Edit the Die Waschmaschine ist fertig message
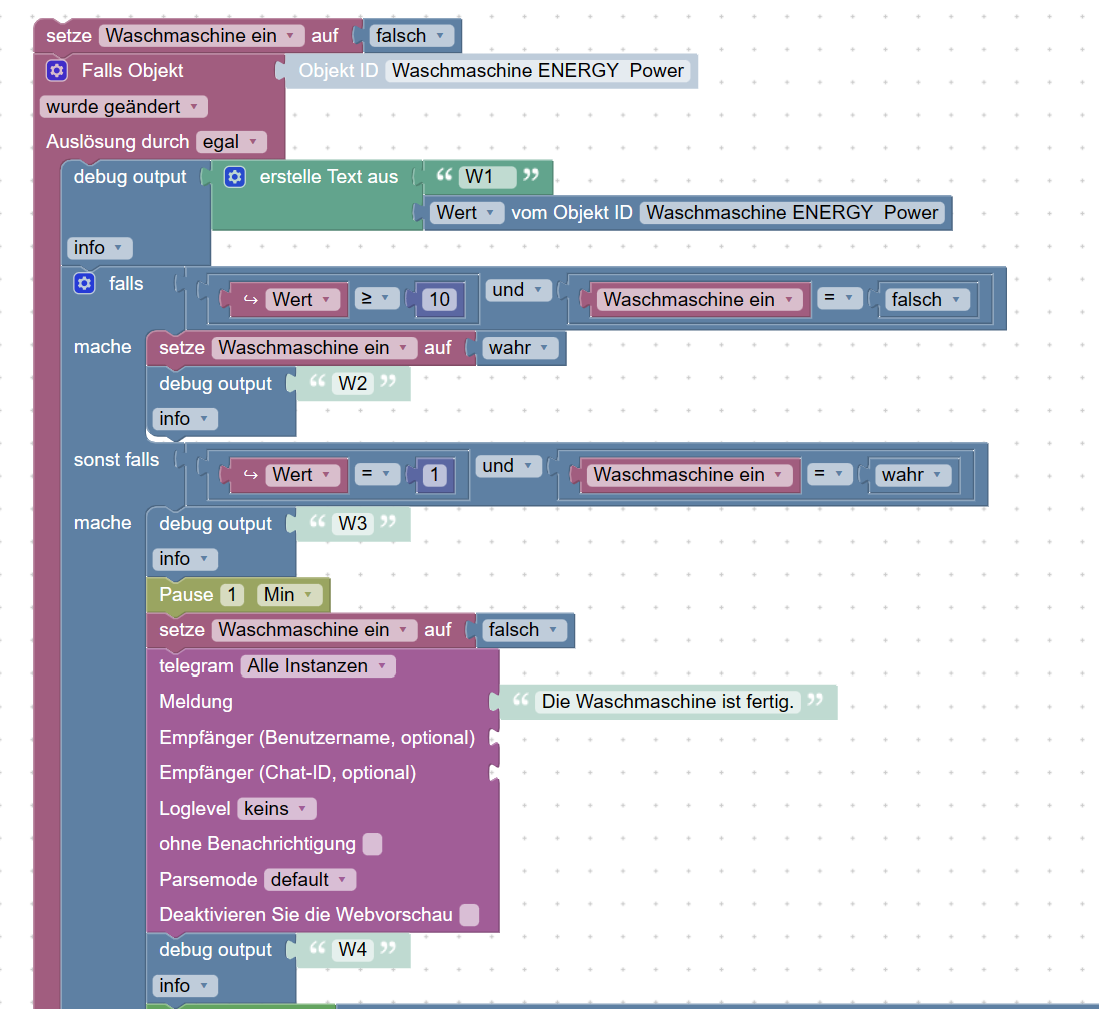The height and width of the screenshot is (1009, 1099). point(666,702)
